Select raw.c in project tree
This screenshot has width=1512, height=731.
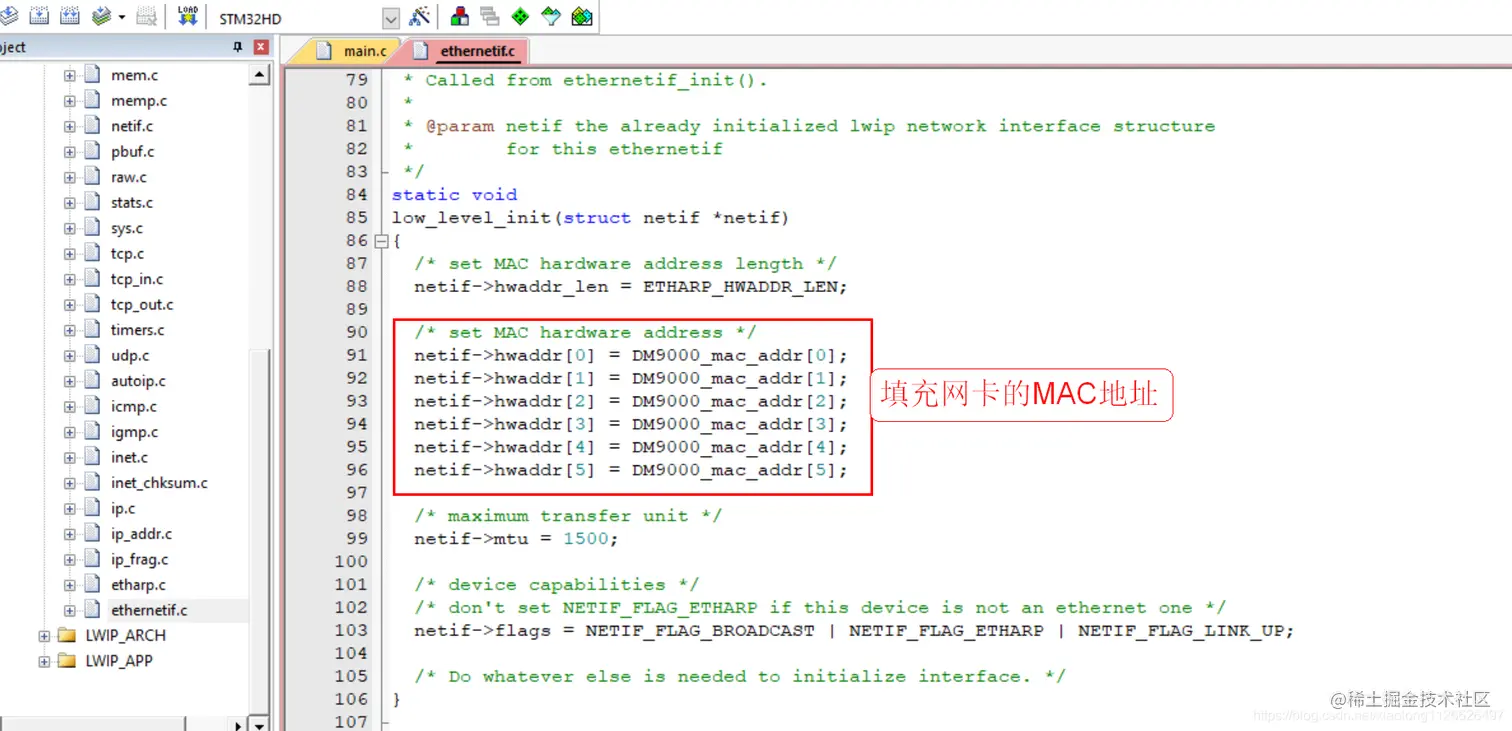coord(129,177)
